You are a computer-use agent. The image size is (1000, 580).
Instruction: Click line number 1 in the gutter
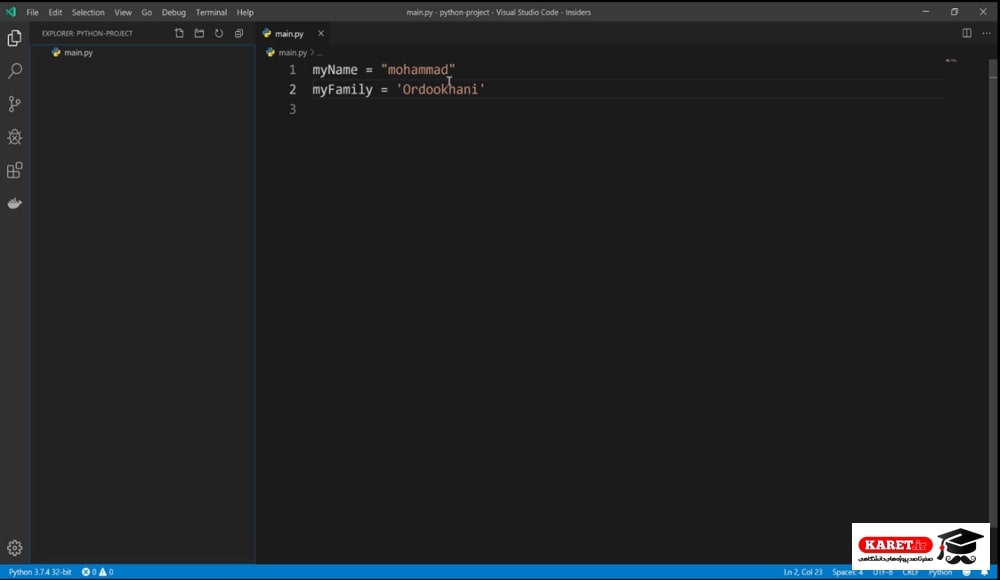293,70
